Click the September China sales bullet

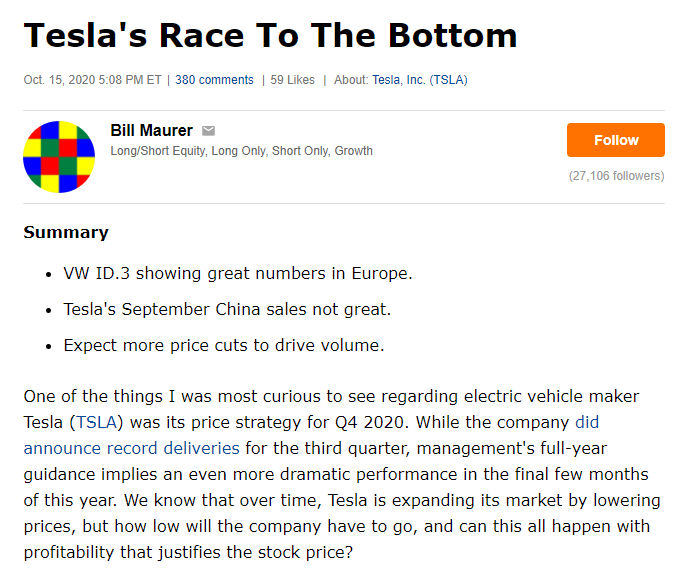pos(227,309)
